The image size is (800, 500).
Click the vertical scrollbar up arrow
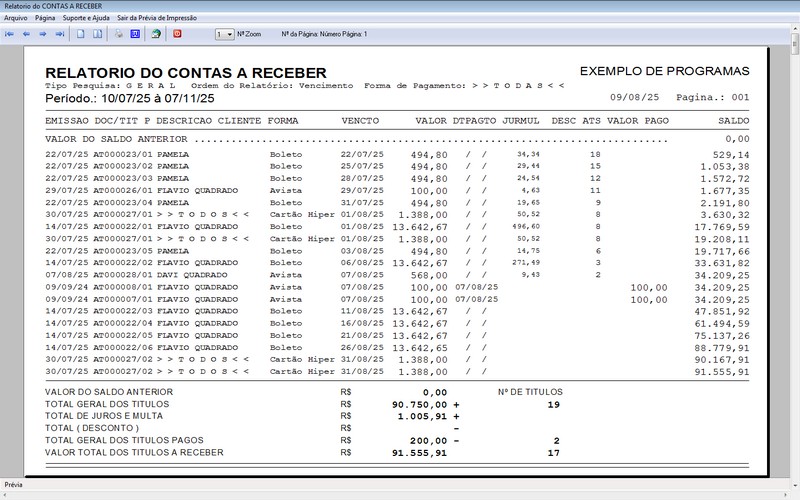794,51
